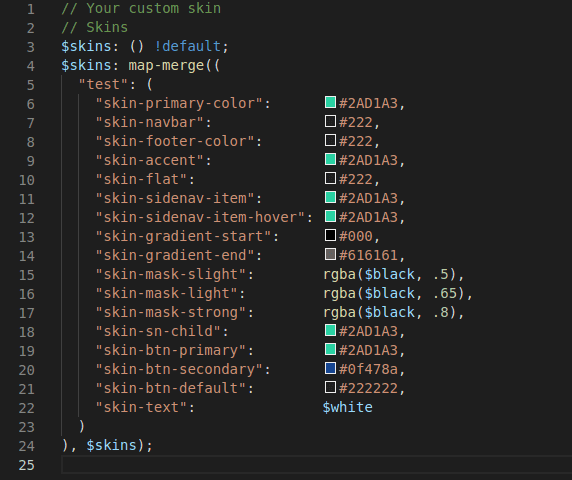Click the skin-btn-primary color swatch
The width and height of the screenshot is (572, 480).
tap(330, 349)
